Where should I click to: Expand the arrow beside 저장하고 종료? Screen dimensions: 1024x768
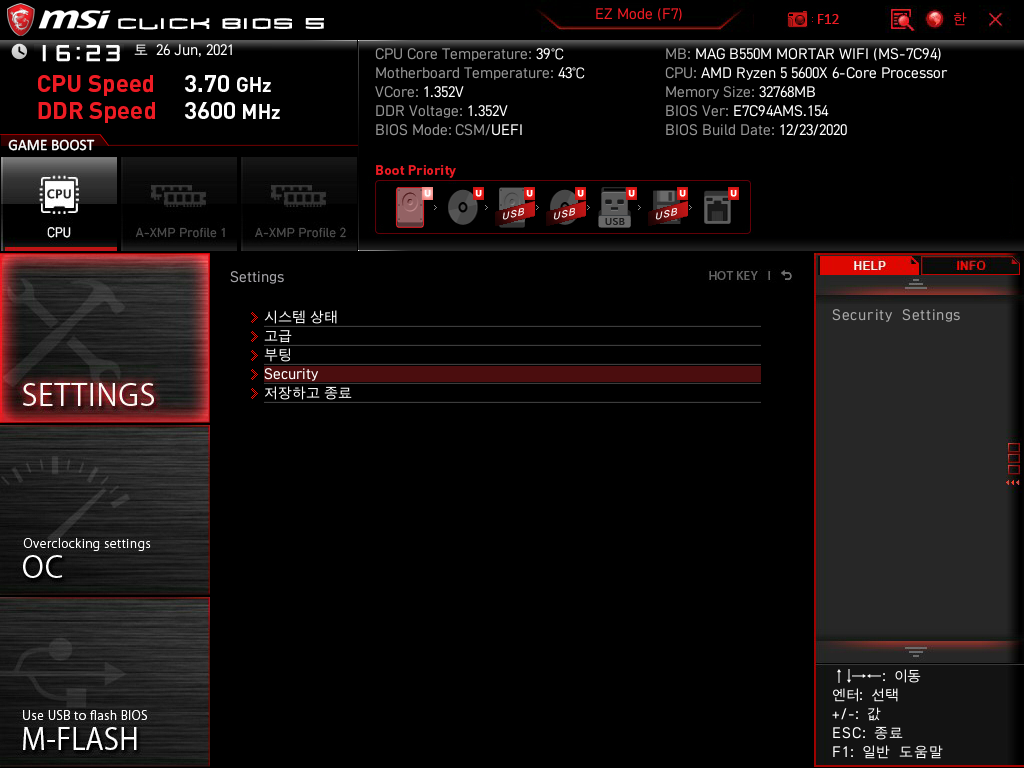coord(254,393)
